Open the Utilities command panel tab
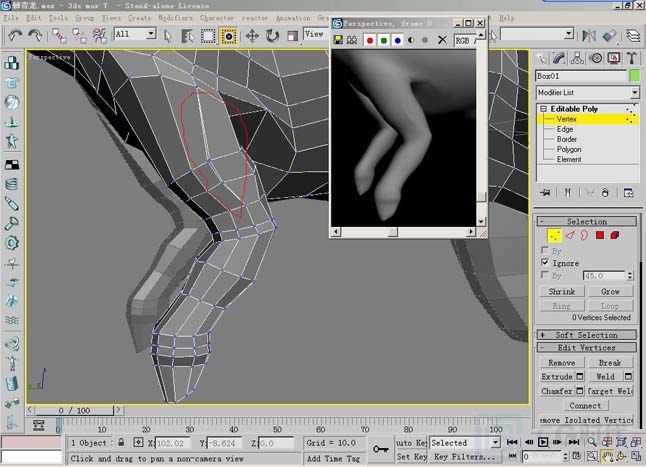The image size is (646, 467). [632, 58]
